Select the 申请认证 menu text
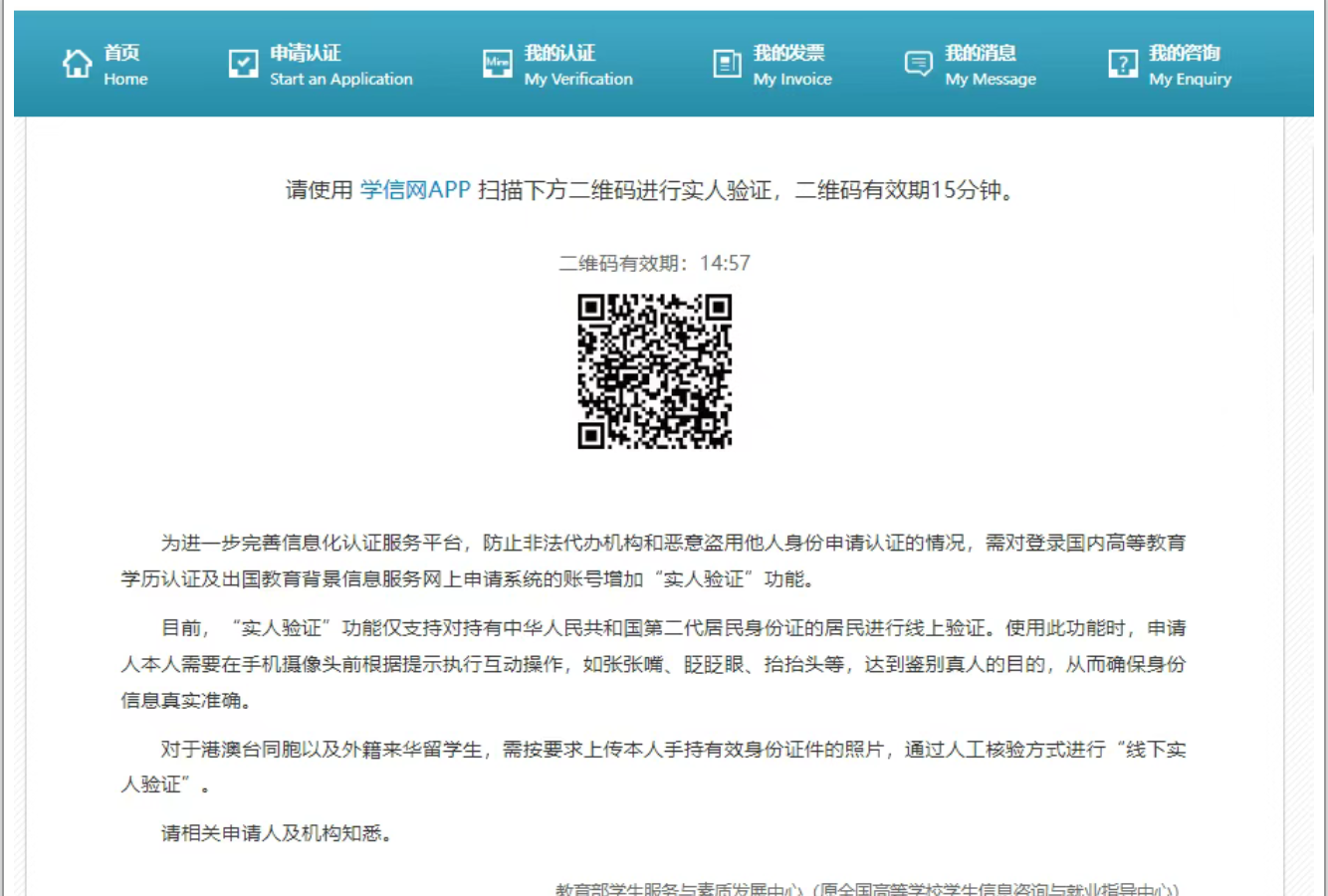The height and width of the screenshot is (896, 1328). (306, 53)
